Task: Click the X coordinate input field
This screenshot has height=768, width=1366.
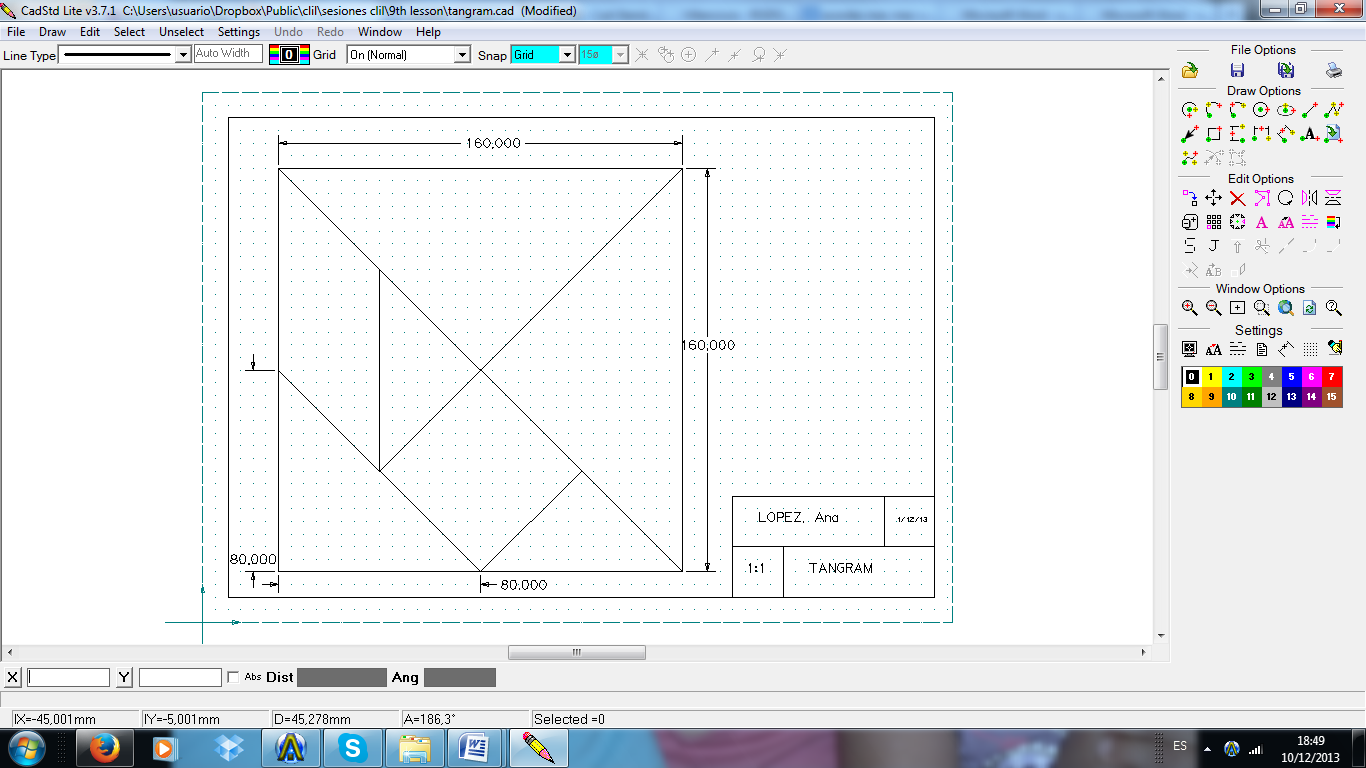Action: coord(68,677)
